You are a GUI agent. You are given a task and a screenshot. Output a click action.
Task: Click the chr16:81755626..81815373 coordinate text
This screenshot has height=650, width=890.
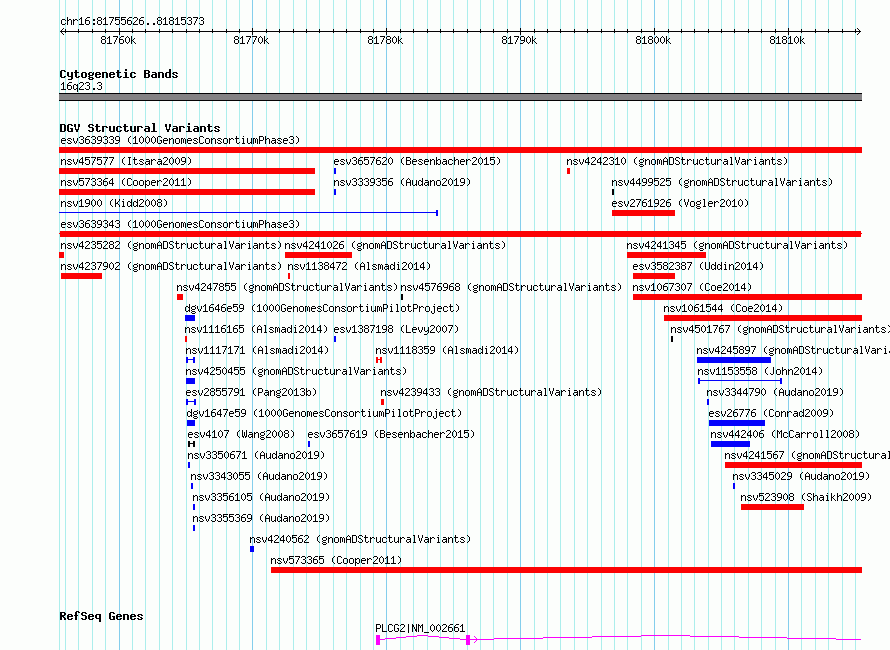tap(132, 22)
